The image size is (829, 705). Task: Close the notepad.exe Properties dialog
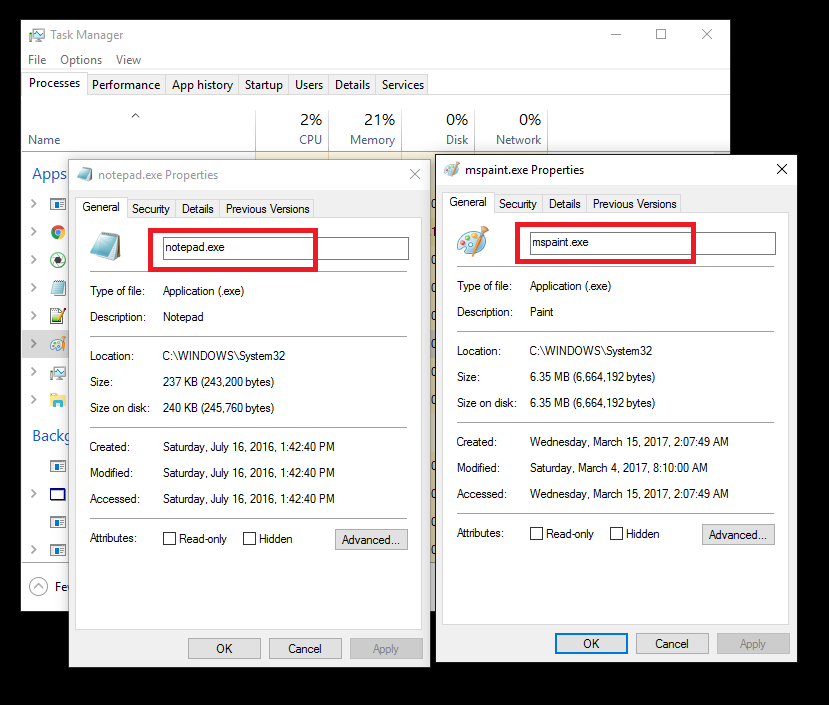click(415, 174)
